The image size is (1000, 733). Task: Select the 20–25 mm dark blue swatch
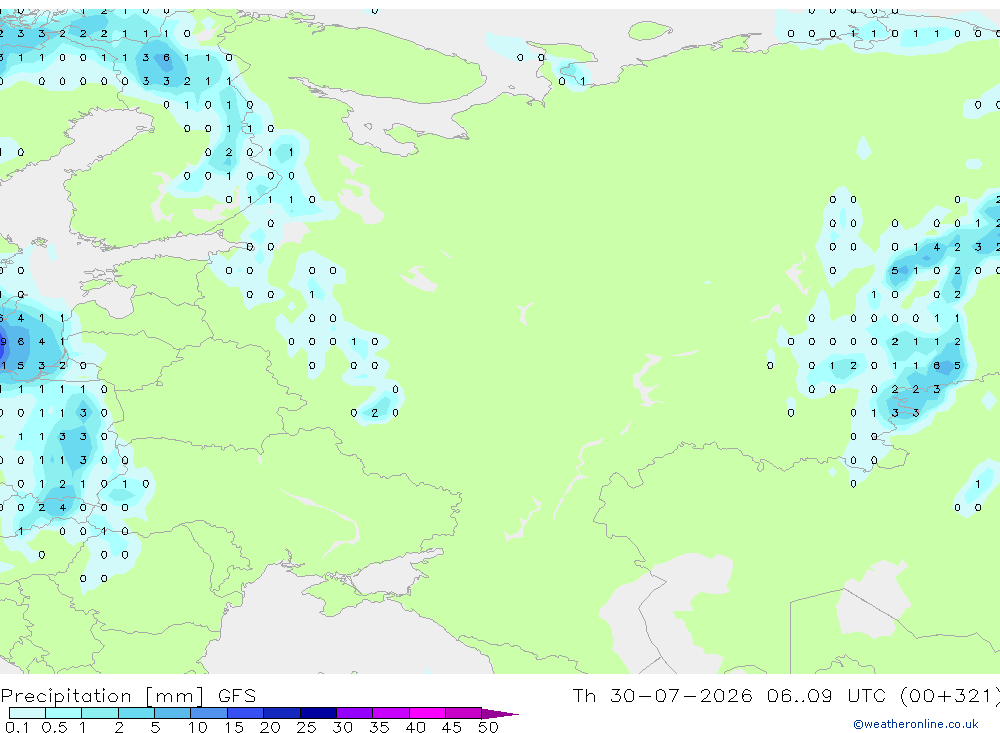click(282, 713)
